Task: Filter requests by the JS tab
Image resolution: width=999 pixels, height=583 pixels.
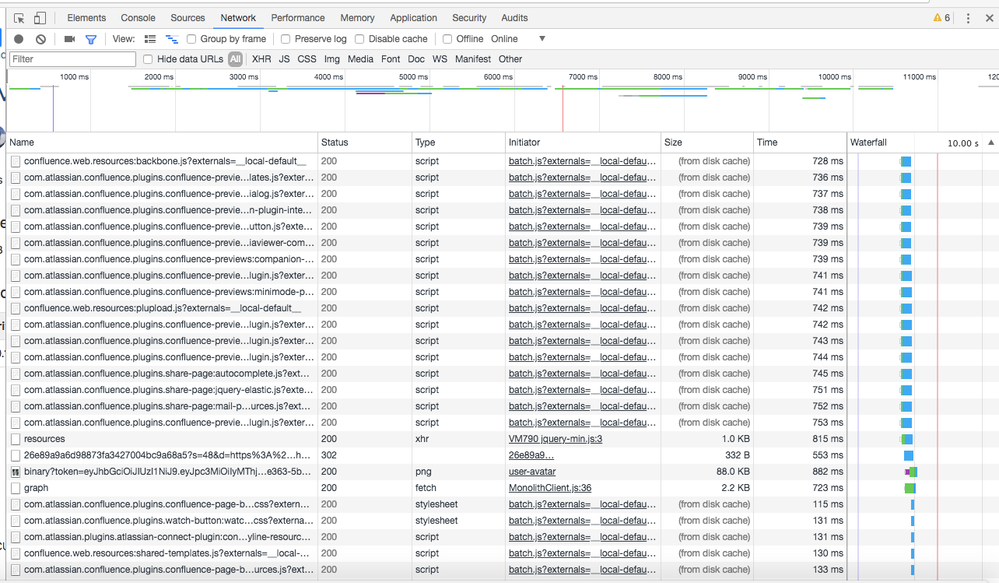Action: point(285,59)
